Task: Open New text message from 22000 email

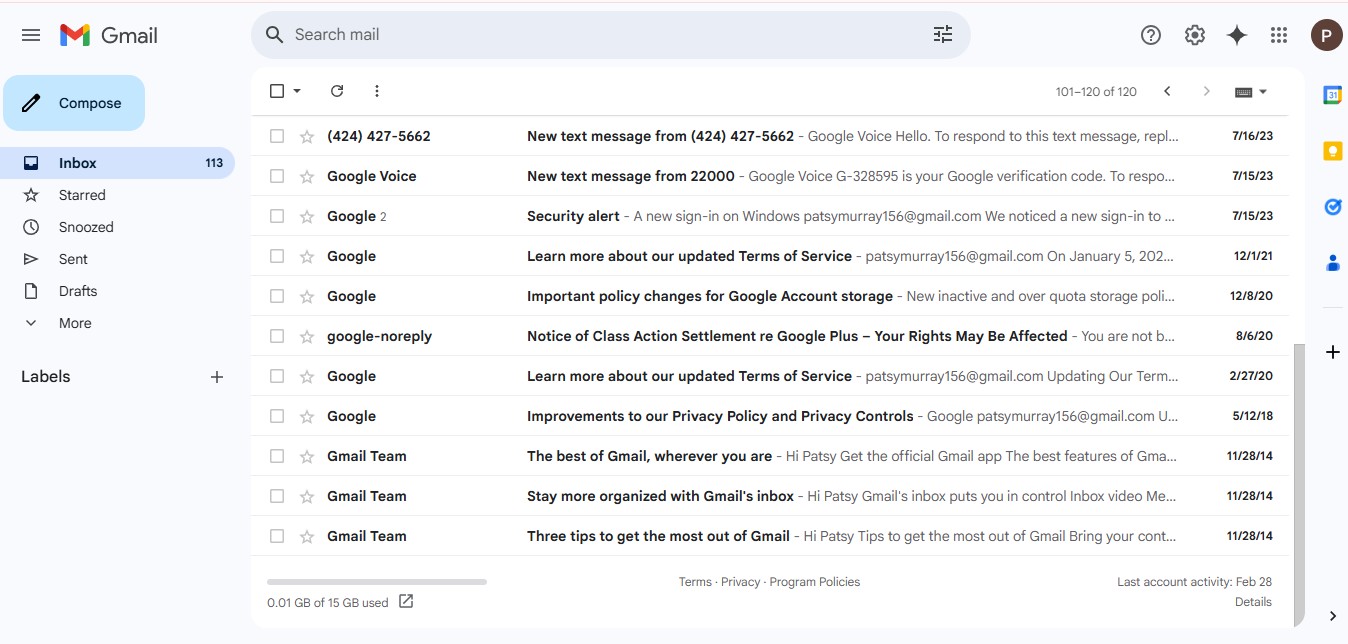Action: click(770, 176)
